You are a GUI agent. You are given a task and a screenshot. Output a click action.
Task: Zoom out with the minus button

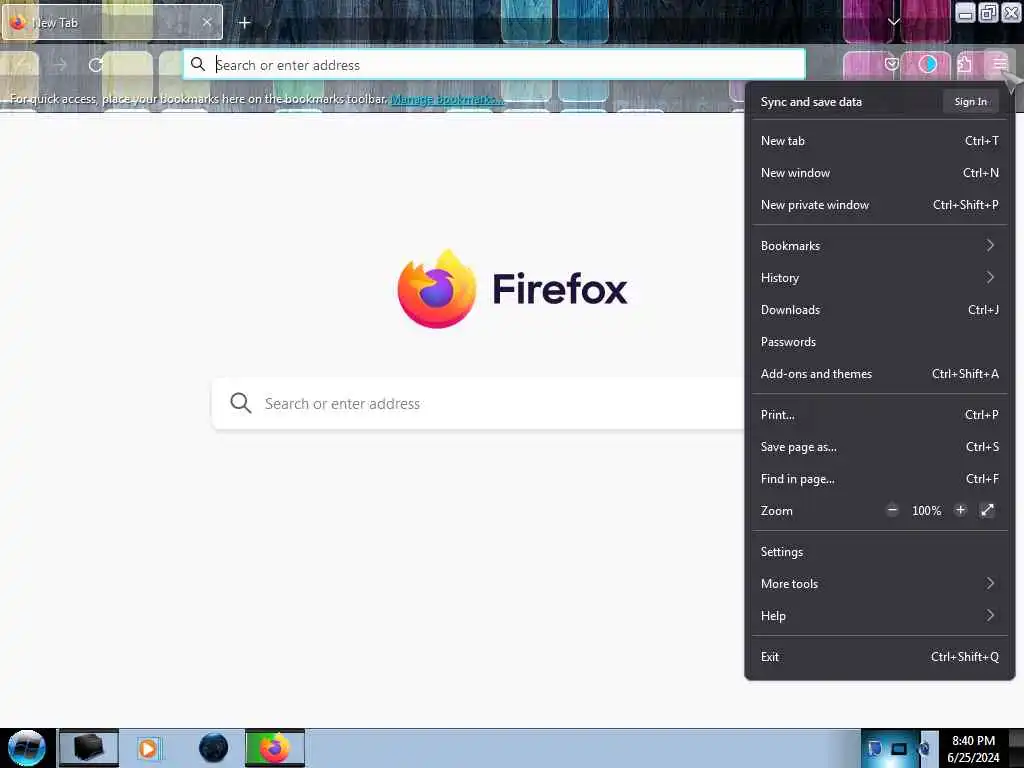(x=892, y=510)
